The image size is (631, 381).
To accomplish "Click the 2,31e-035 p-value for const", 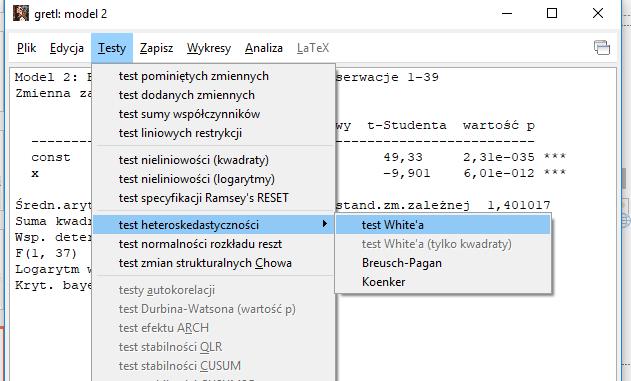I will point(499,157).
